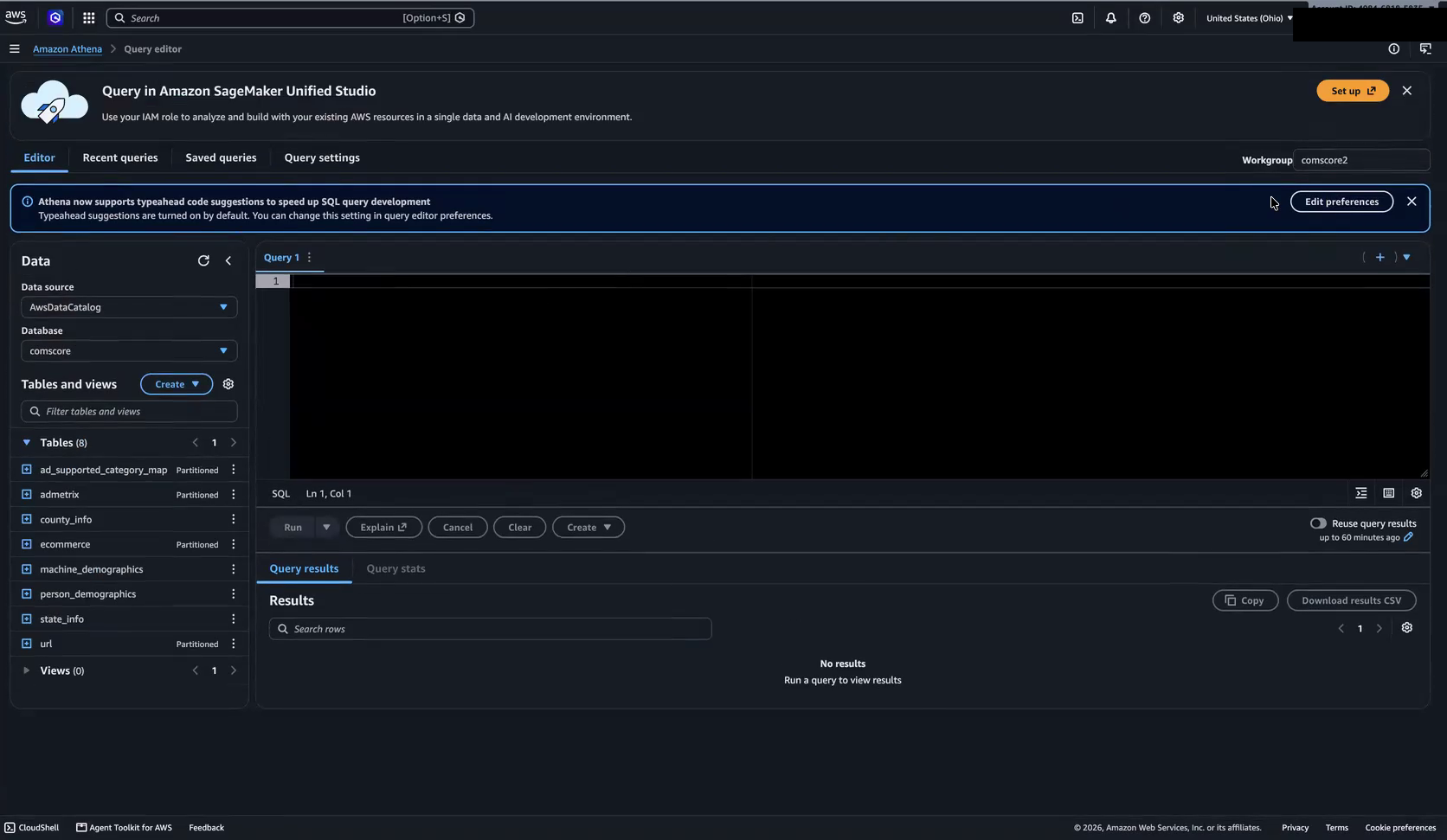The image size is (1447, 840).
Task: Toggle Reuse query results switch
Action: point(1318,523)
